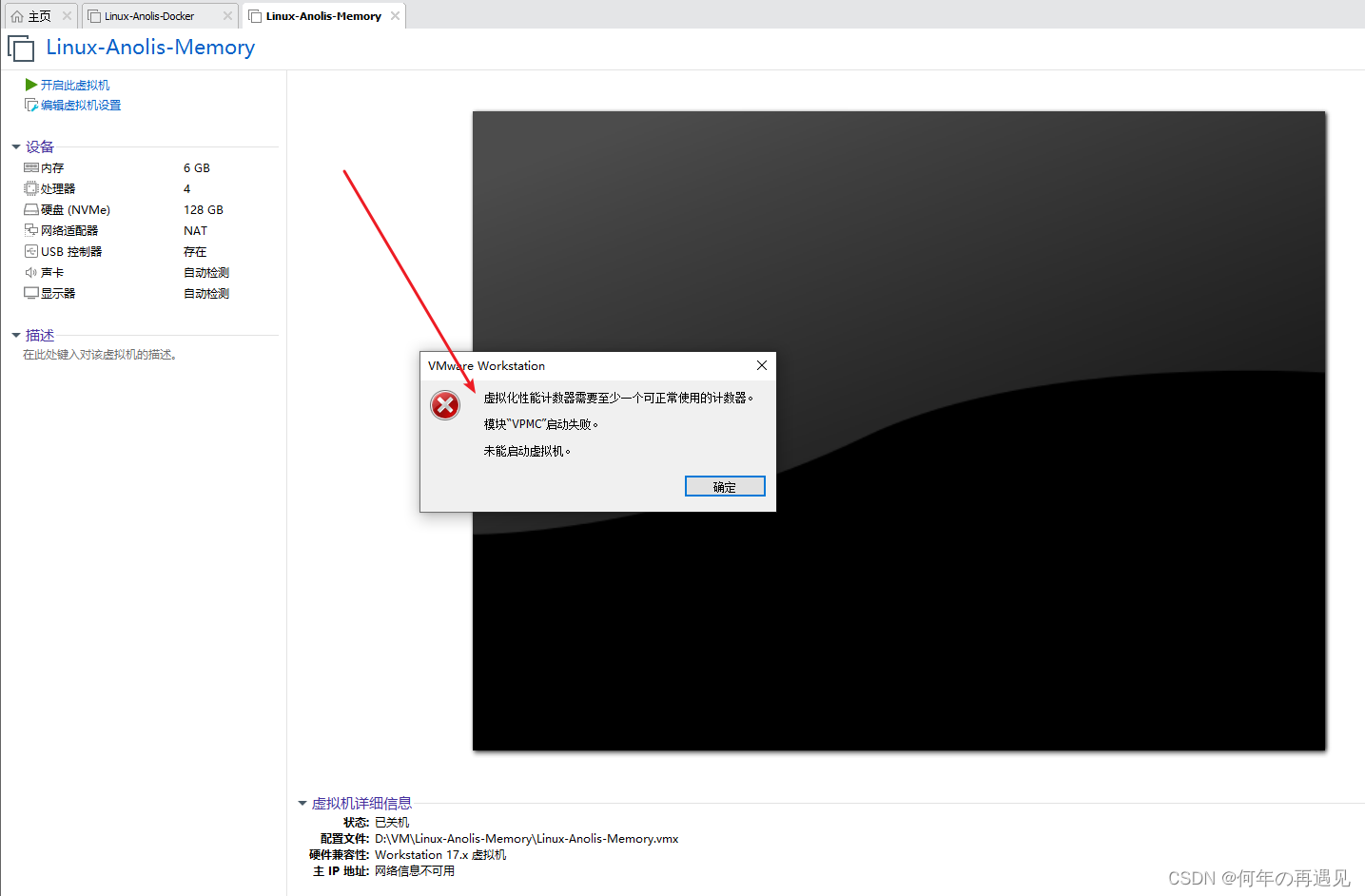This screenshot has width=1365, height=896.
Task: Click the 已关机 status value
Action: pyautogui.click(x=392, y=822)
